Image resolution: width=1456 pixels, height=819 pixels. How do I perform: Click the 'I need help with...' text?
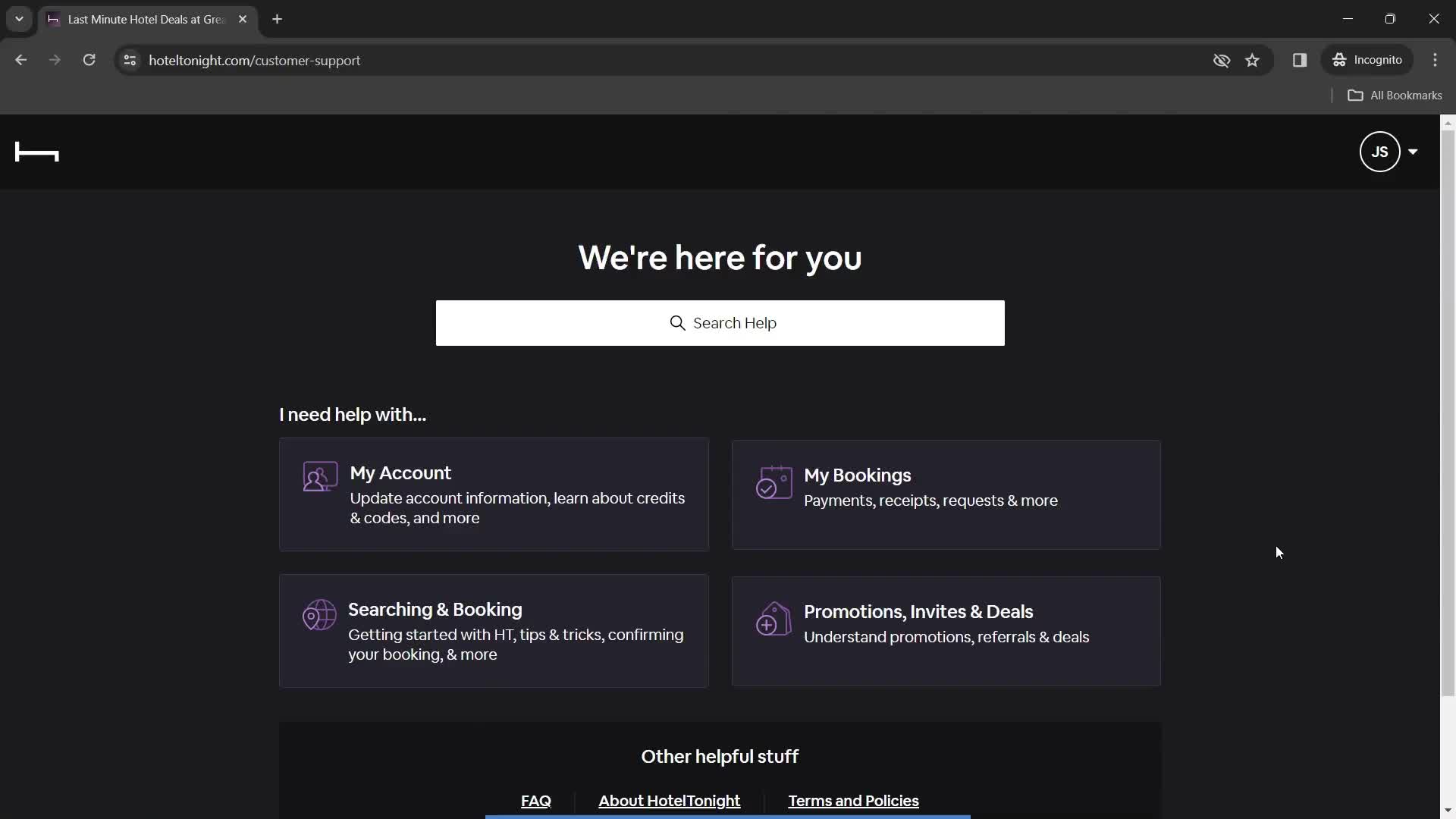click(353, 415)
